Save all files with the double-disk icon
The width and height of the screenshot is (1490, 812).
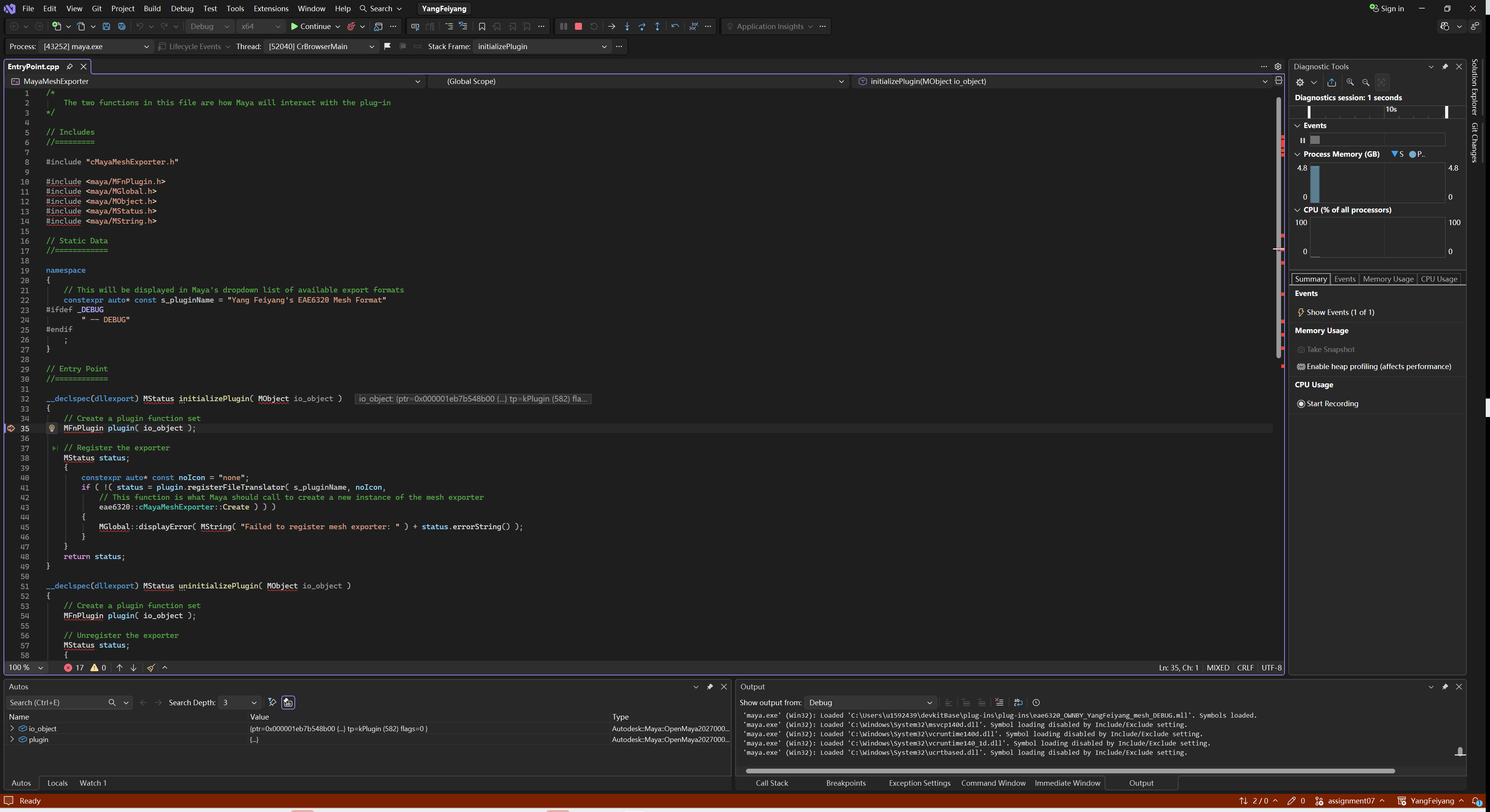121,27
